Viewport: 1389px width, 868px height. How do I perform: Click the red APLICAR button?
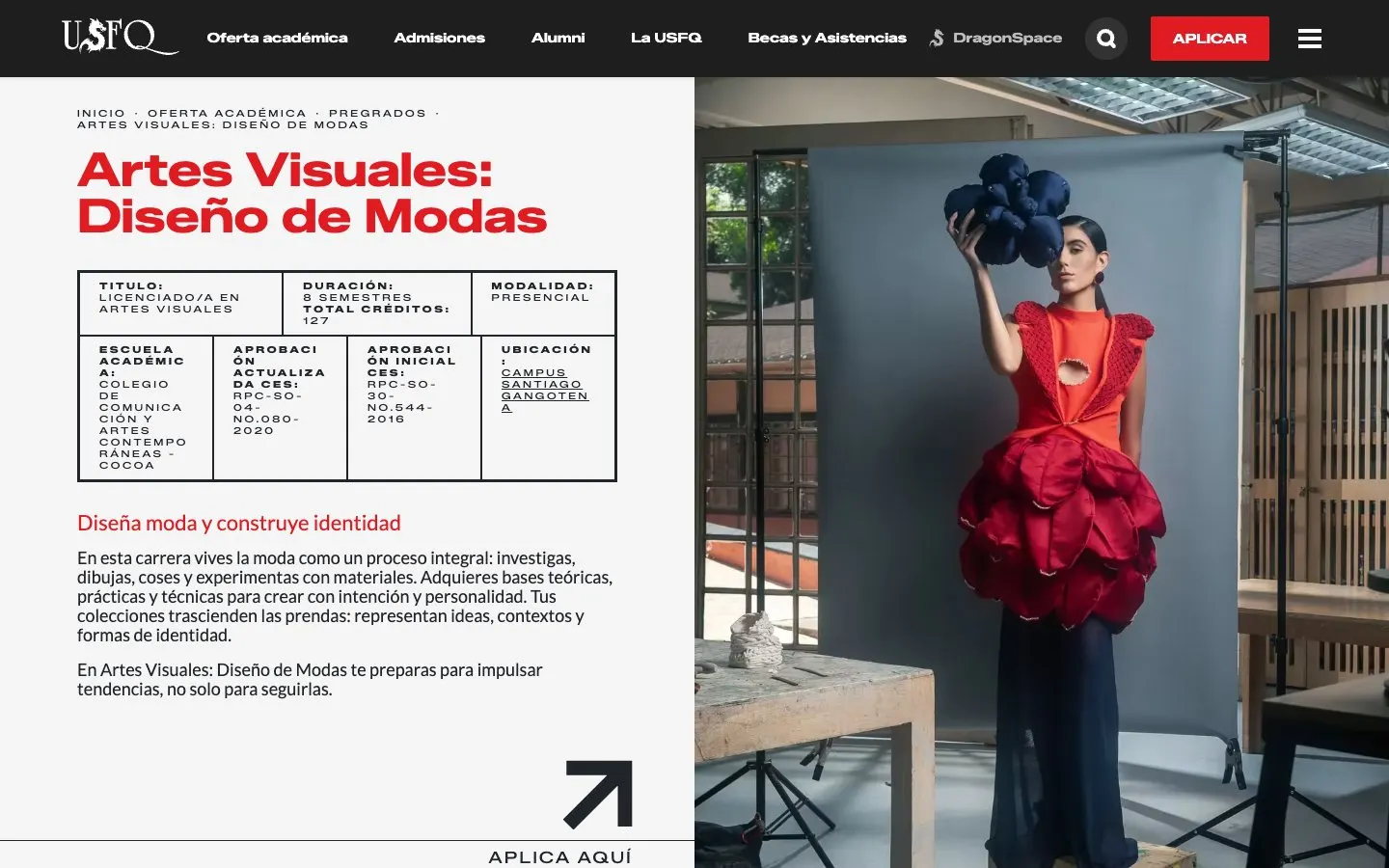pos(1210,39)
